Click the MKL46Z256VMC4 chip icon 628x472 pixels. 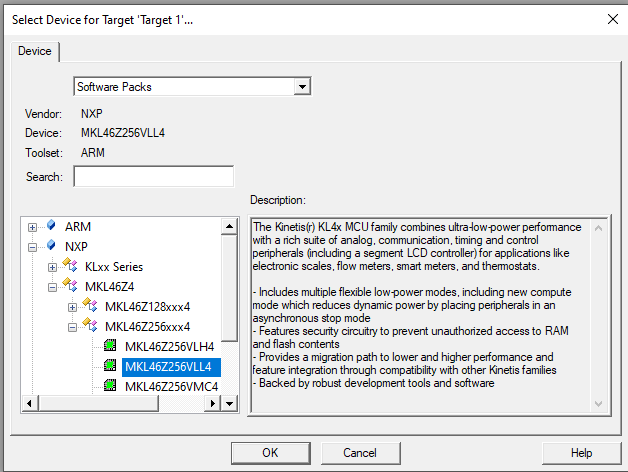pyautogui.click(x=111, y=386)
